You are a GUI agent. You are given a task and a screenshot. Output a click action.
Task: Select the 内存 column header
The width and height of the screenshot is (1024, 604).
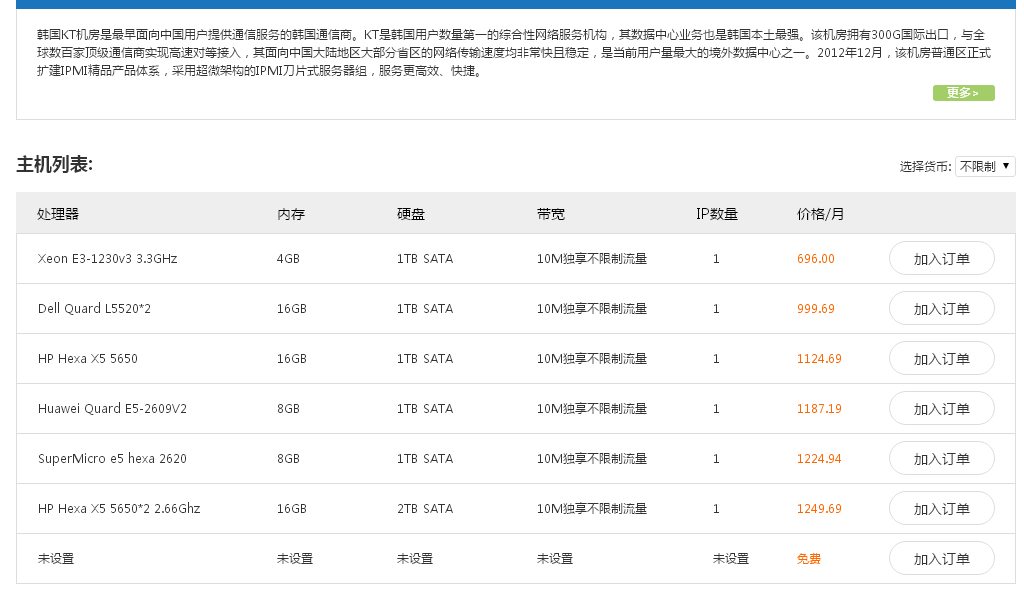291,214
